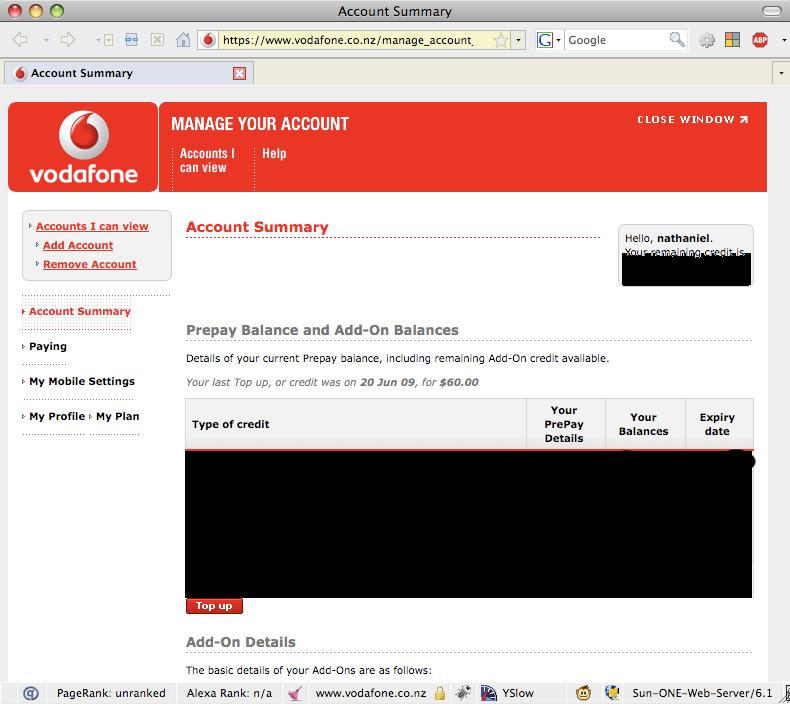Screen dimensions: 790x704
Task: Click the last top up amount $60.00
Action: [x=458, y=382]
